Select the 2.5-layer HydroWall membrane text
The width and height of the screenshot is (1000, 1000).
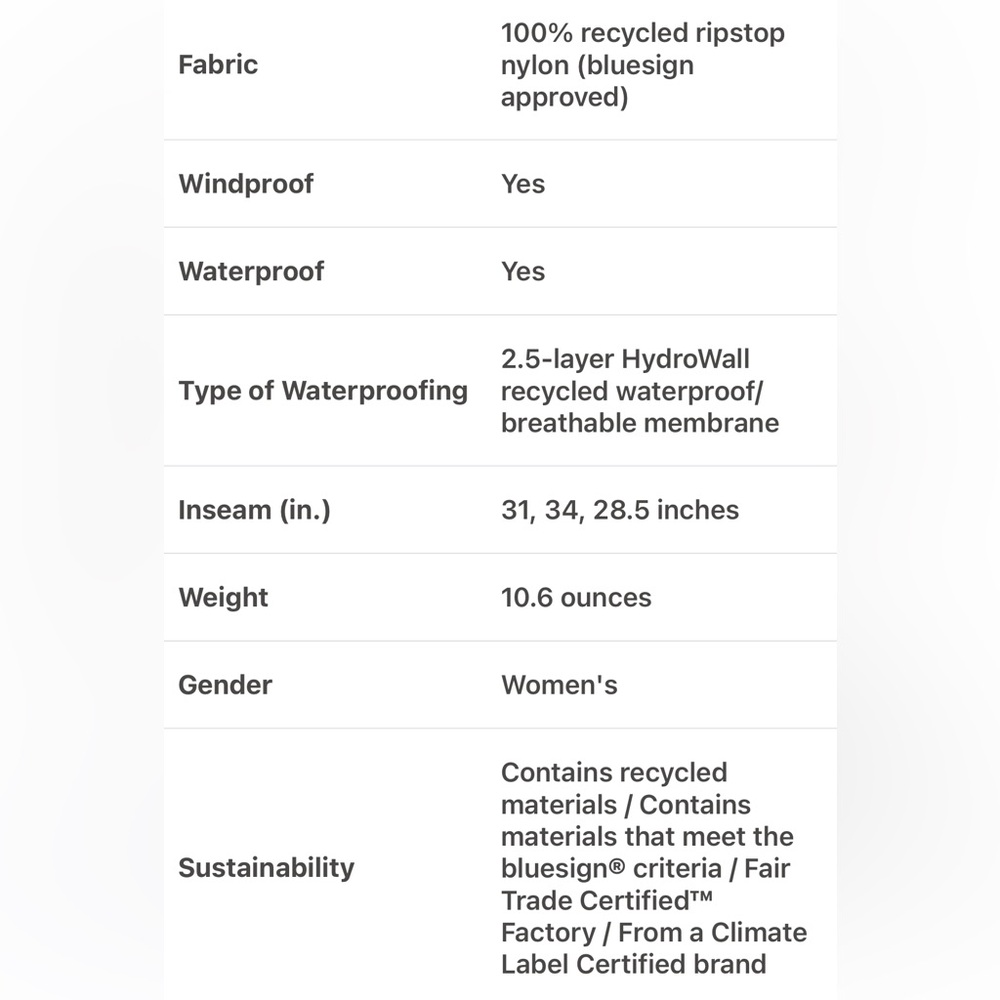[x=640, y=391]
